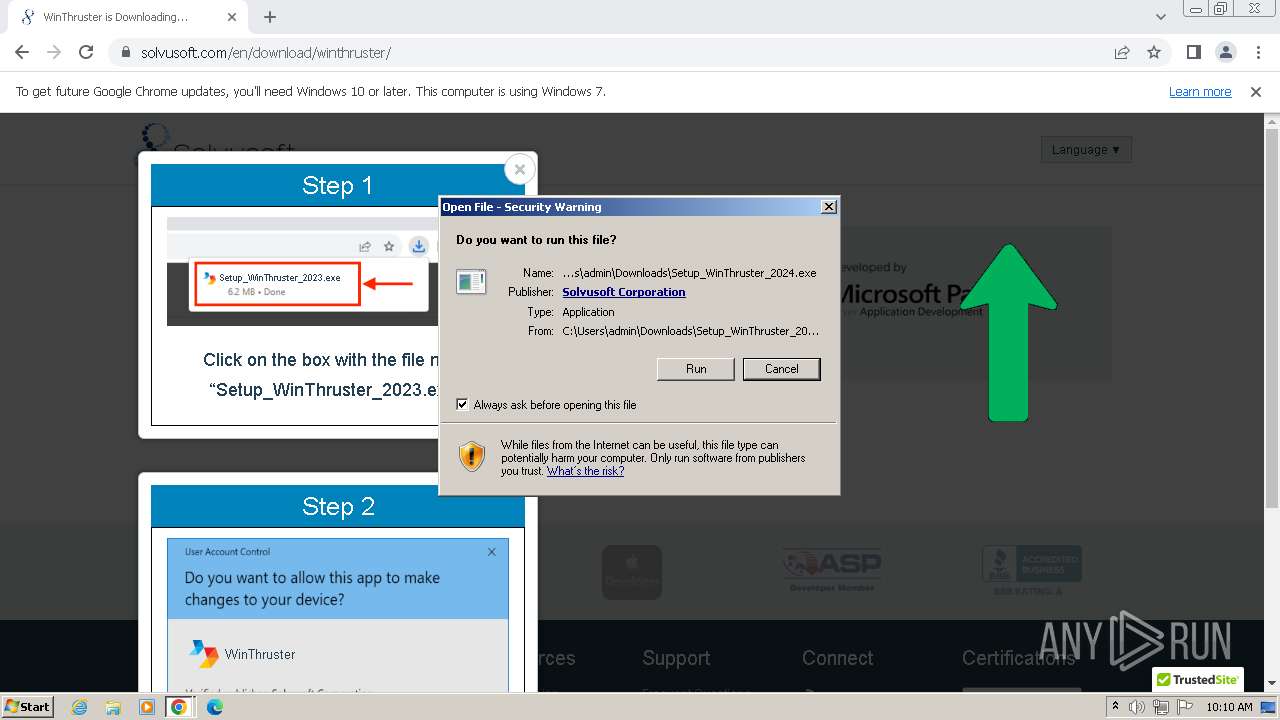This screenshot has width=1280, height=720.
Task: Open the Solvusoft Corporation publisher link
Action: pos(624,292)
